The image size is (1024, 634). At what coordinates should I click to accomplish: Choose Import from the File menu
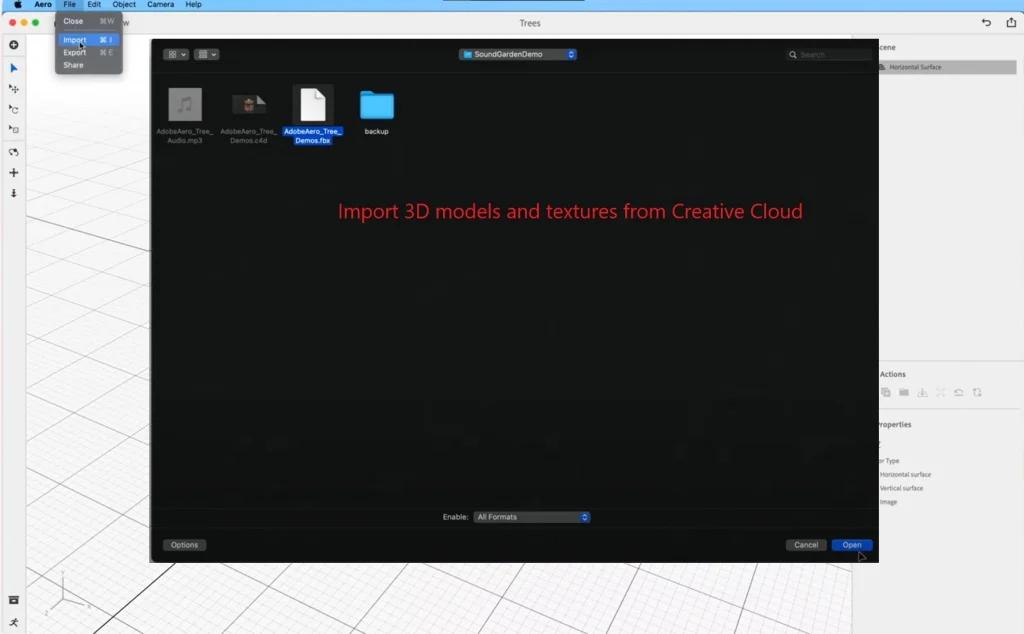(x=89, y=40)
